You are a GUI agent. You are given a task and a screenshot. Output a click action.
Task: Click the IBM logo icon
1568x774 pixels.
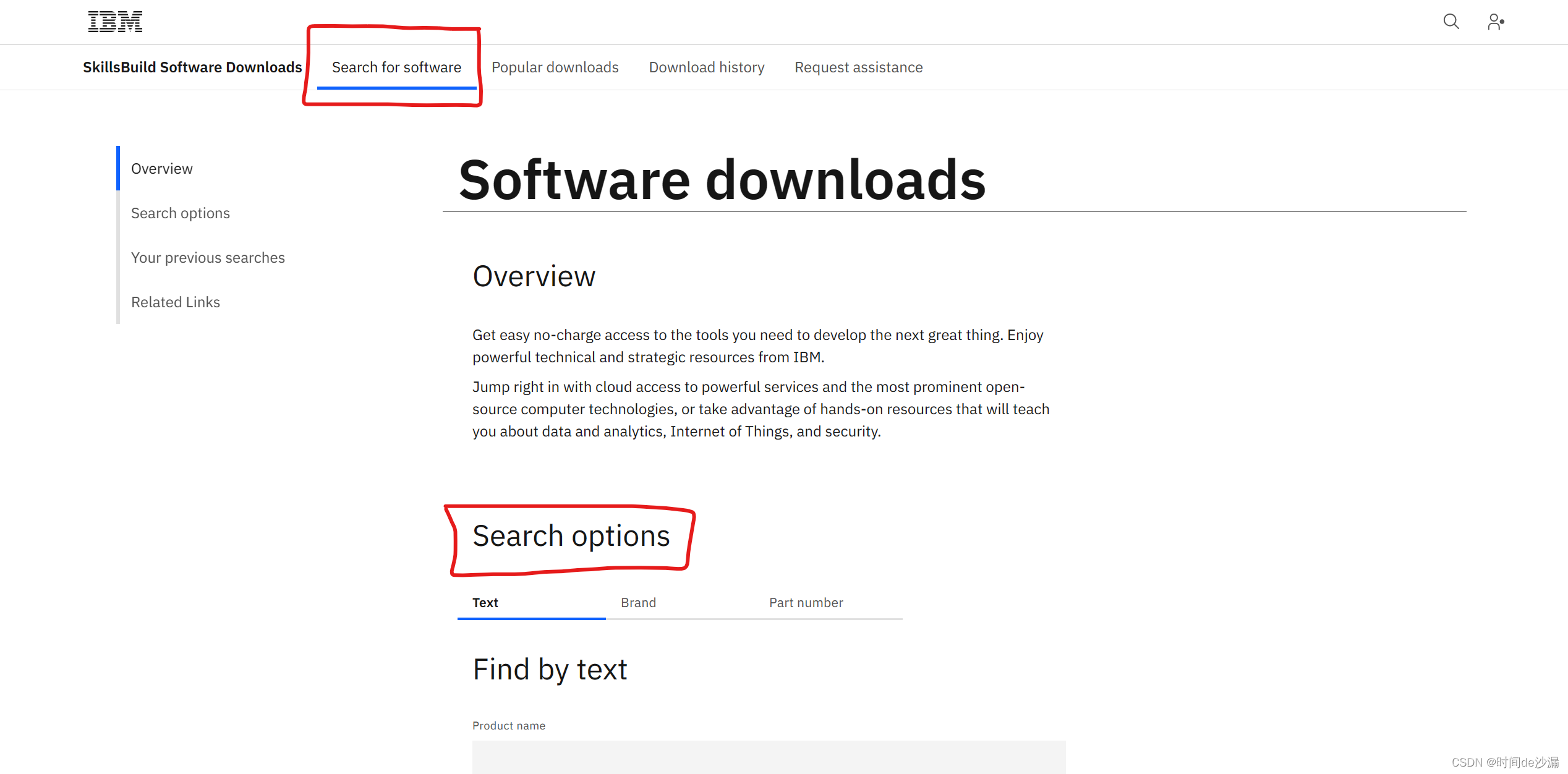coord(113,21)
